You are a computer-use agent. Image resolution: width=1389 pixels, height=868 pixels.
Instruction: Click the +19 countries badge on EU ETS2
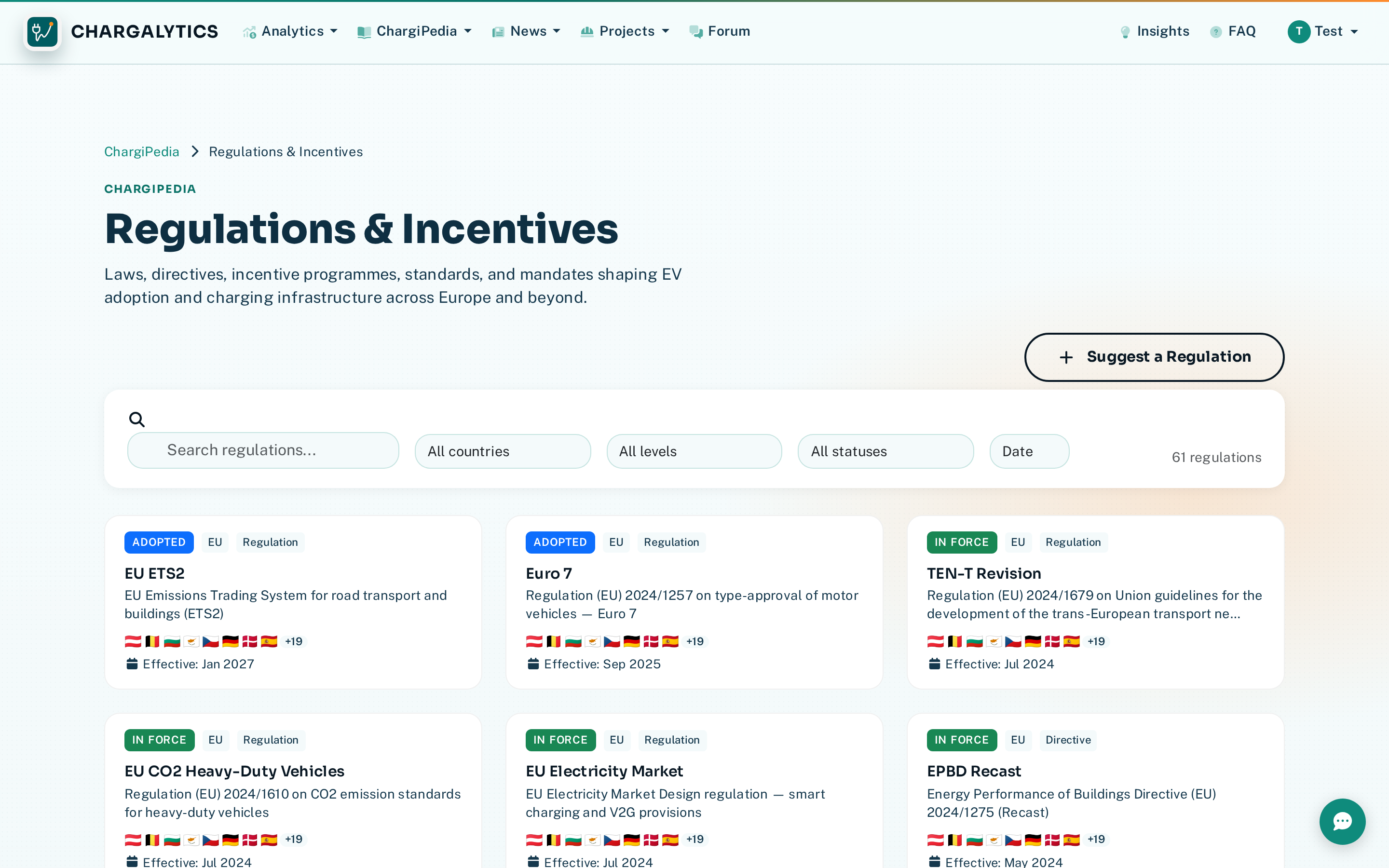294,641
